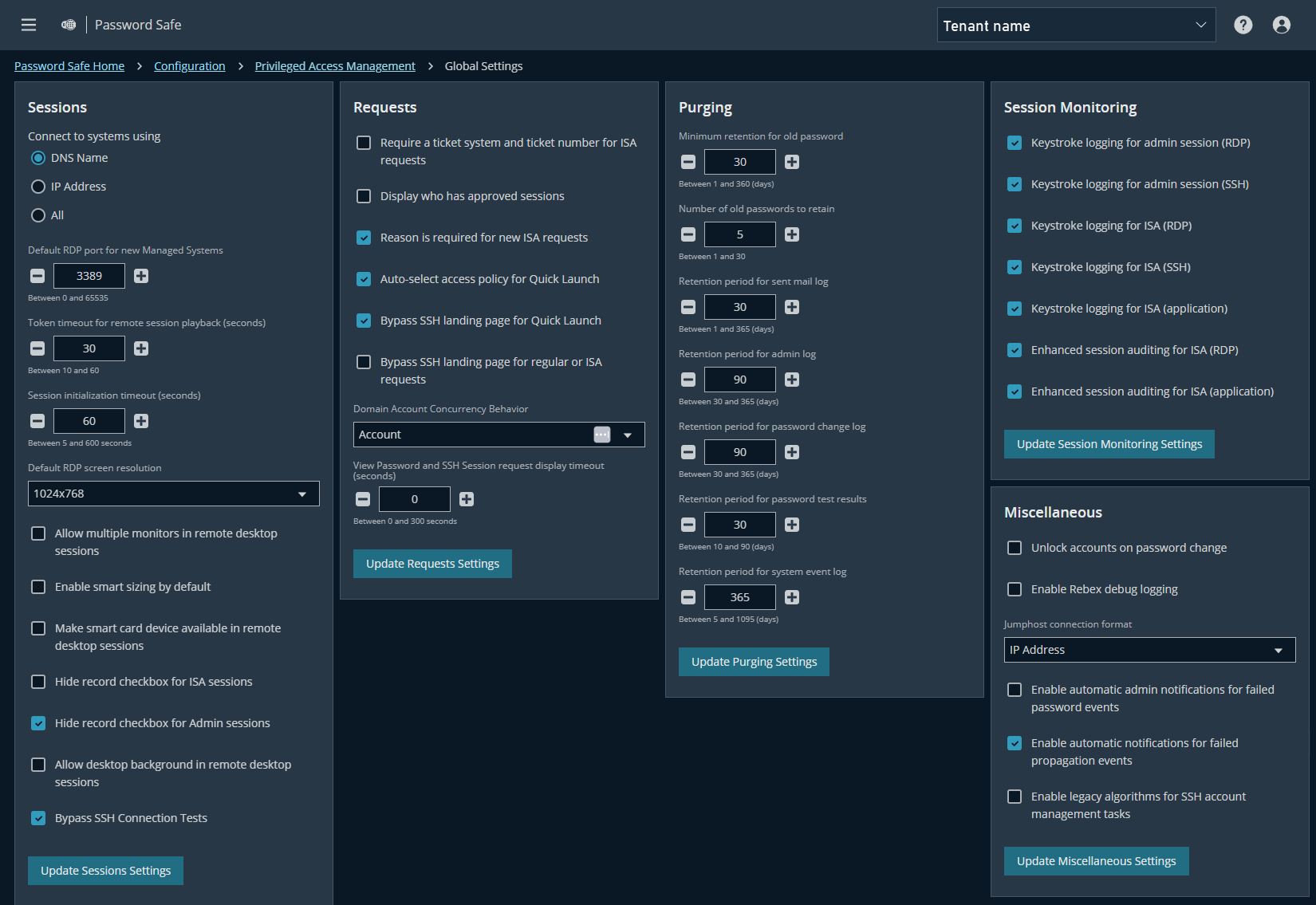Enable Unlock accounts on password change
Screen dimensions: 1316x905
click(x=1014, y=548)
